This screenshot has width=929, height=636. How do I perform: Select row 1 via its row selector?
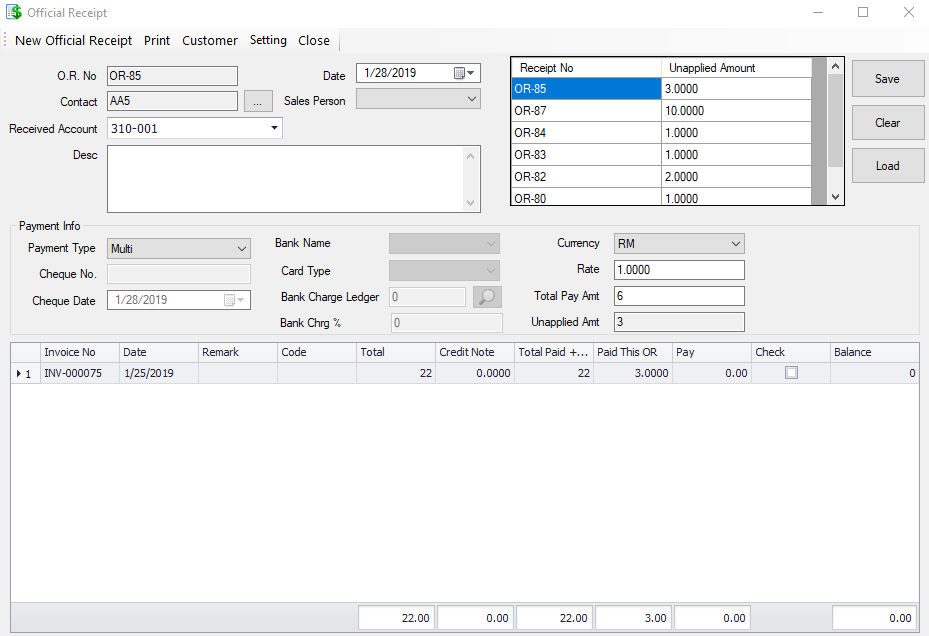tap(25, 373)
